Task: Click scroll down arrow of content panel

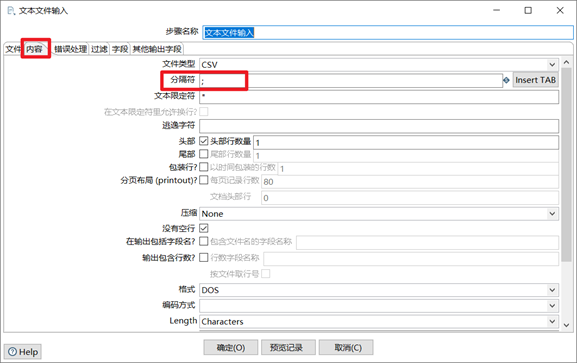Action: (x=566, y=325)
